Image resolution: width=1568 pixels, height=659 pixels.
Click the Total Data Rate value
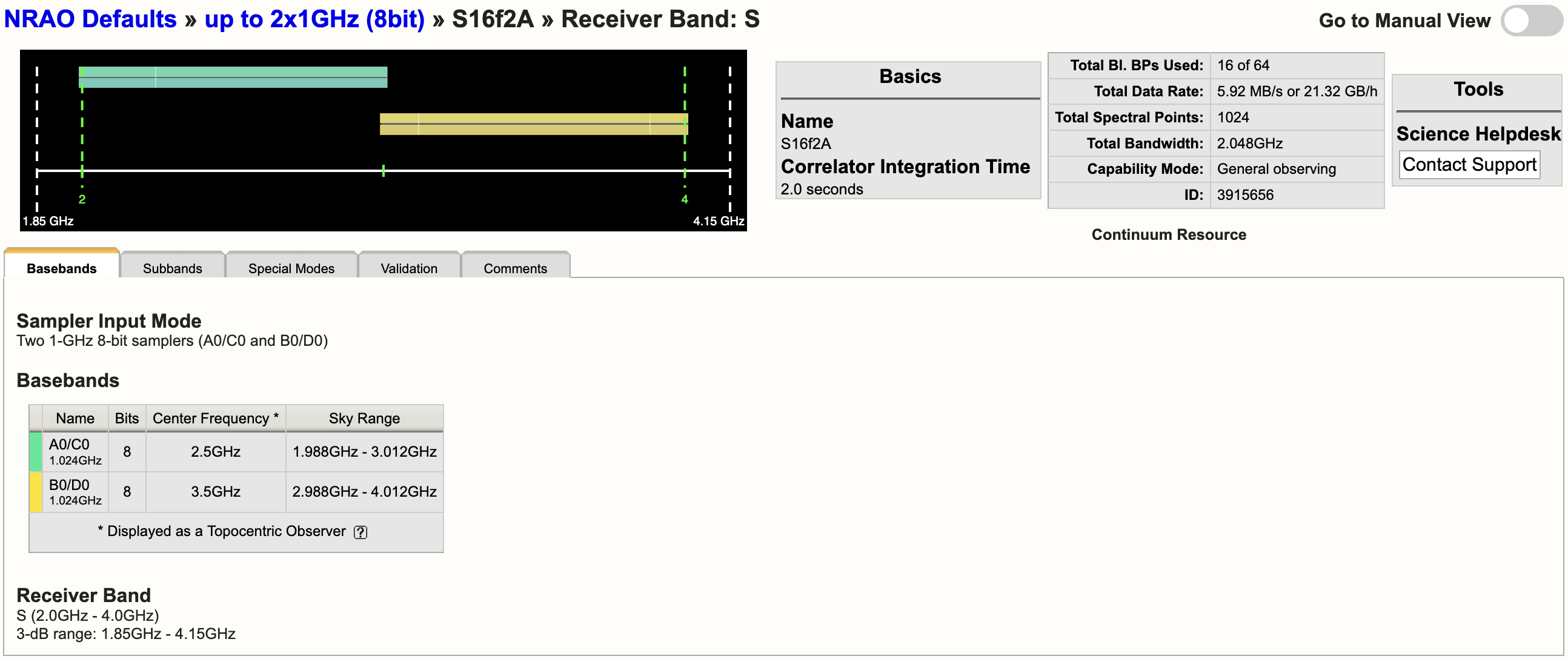click(x=1297, y=91)
